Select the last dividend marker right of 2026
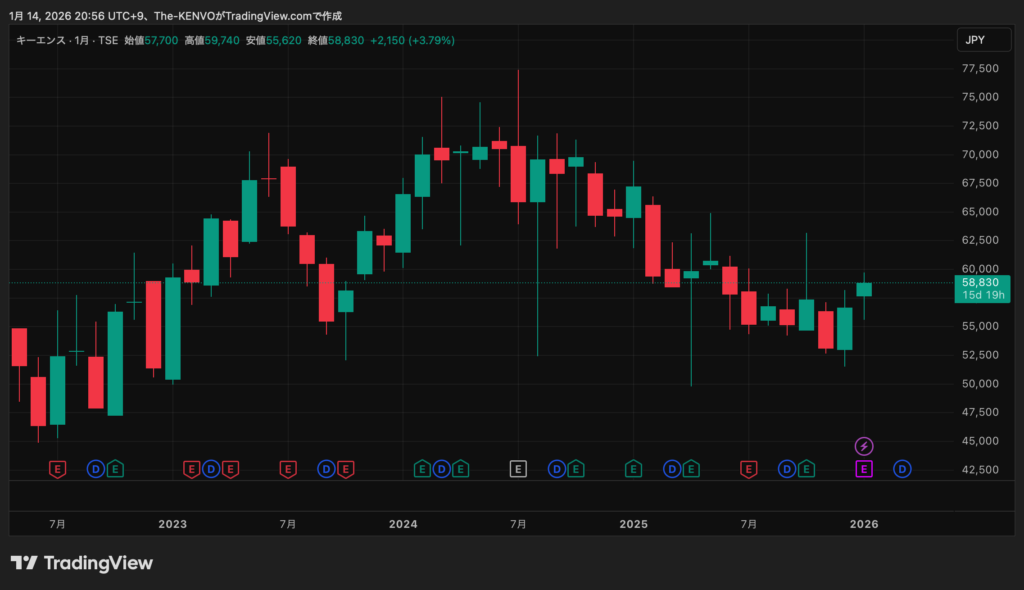Image resolution: width=1024 pixels, height=590 pixels. tap(902, 468)
